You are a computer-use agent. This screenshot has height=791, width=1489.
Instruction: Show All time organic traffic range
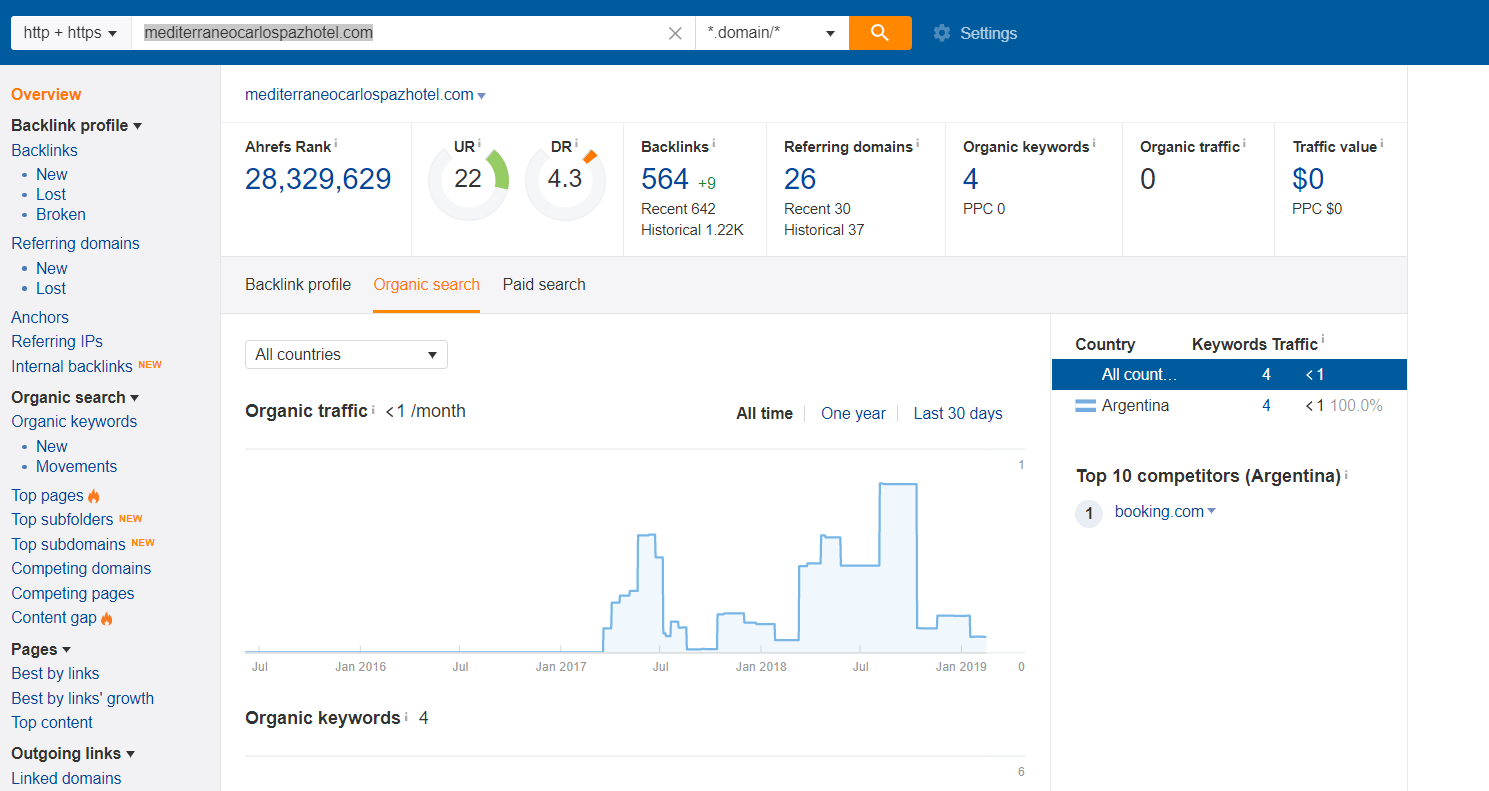765,414
